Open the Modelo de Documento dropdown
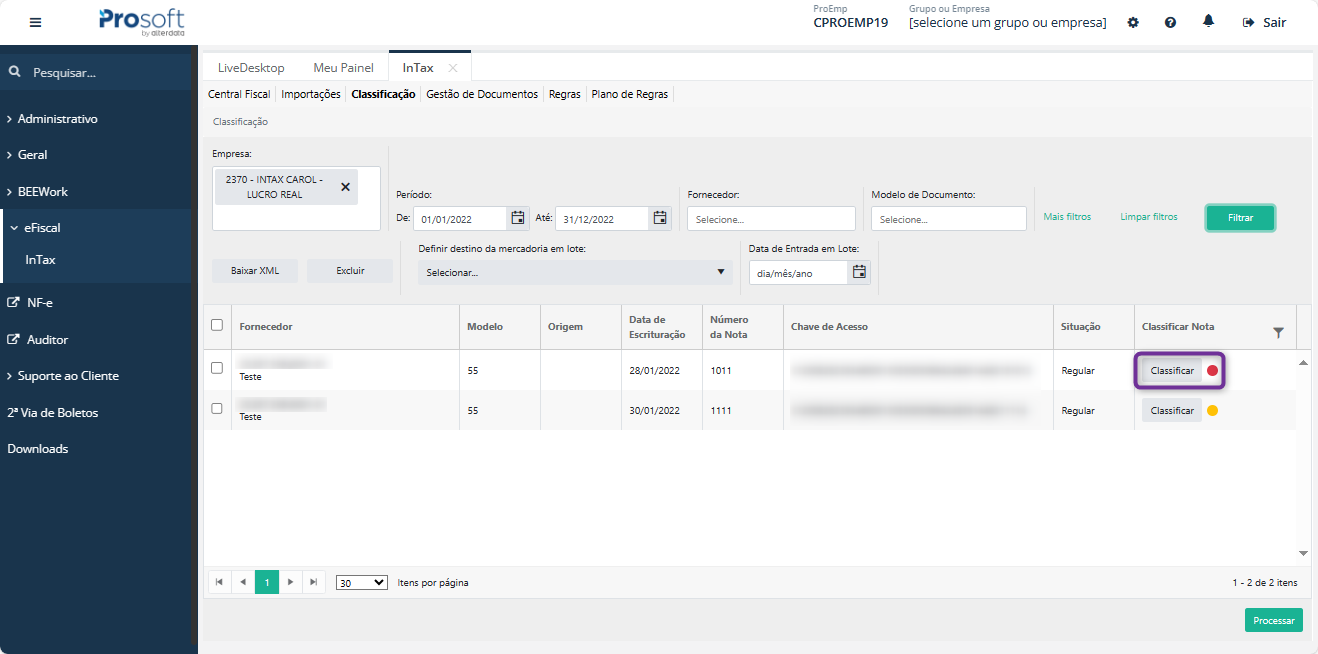Image resolution: width=1318 pixels, height=654 pixels. [x=949, y=219]
